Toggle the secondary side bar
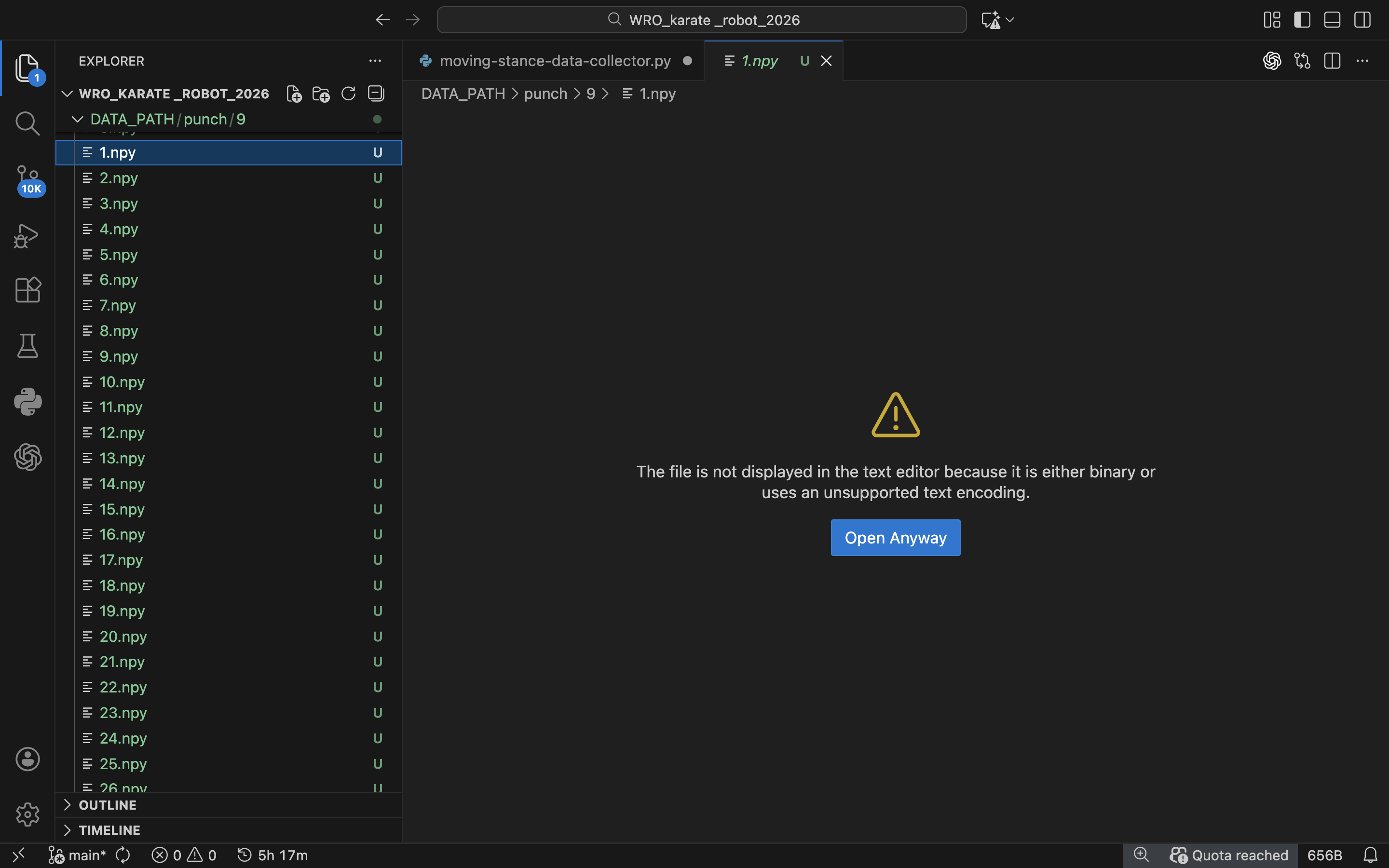Image resolution: width=1389 pixels, height=868 pixels. pyautogui.click(x=1362, y=20)
